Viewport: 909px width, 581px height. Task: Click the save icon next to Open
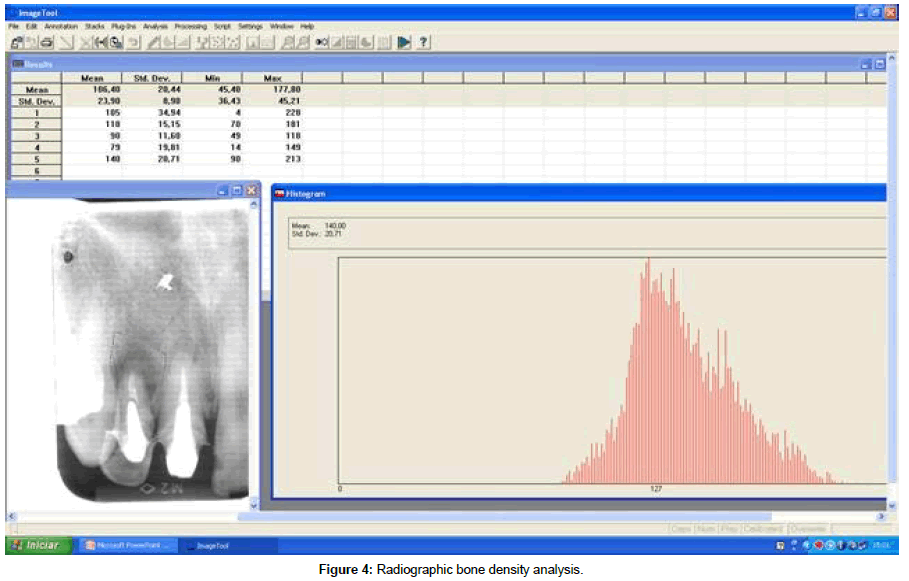click(32, 42)
